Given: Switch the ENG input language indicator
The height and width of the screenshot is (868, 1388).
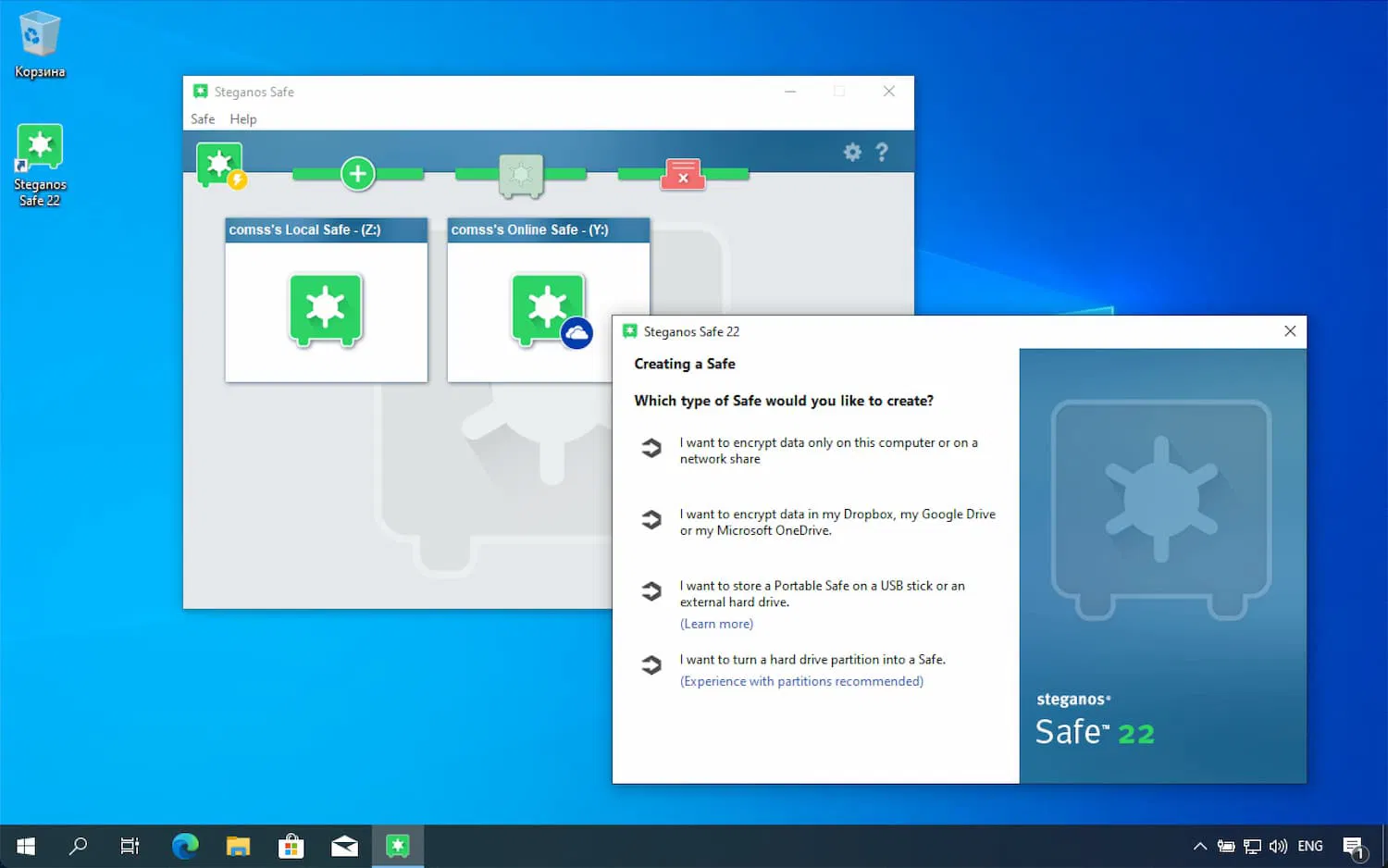Looking at the screenshot, I should point(1310,846).
